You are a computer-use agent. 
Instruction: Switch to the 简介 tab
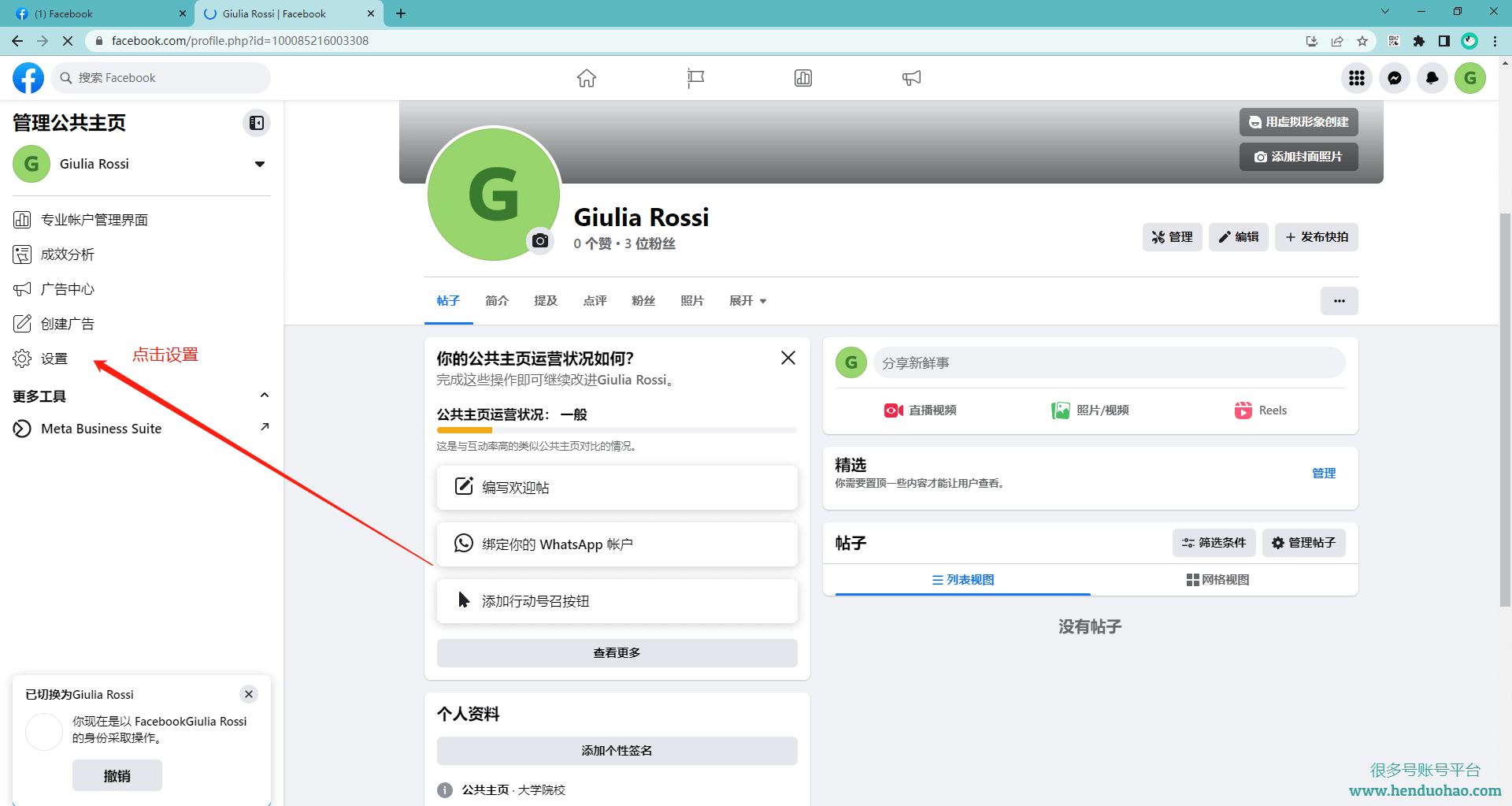497,301
